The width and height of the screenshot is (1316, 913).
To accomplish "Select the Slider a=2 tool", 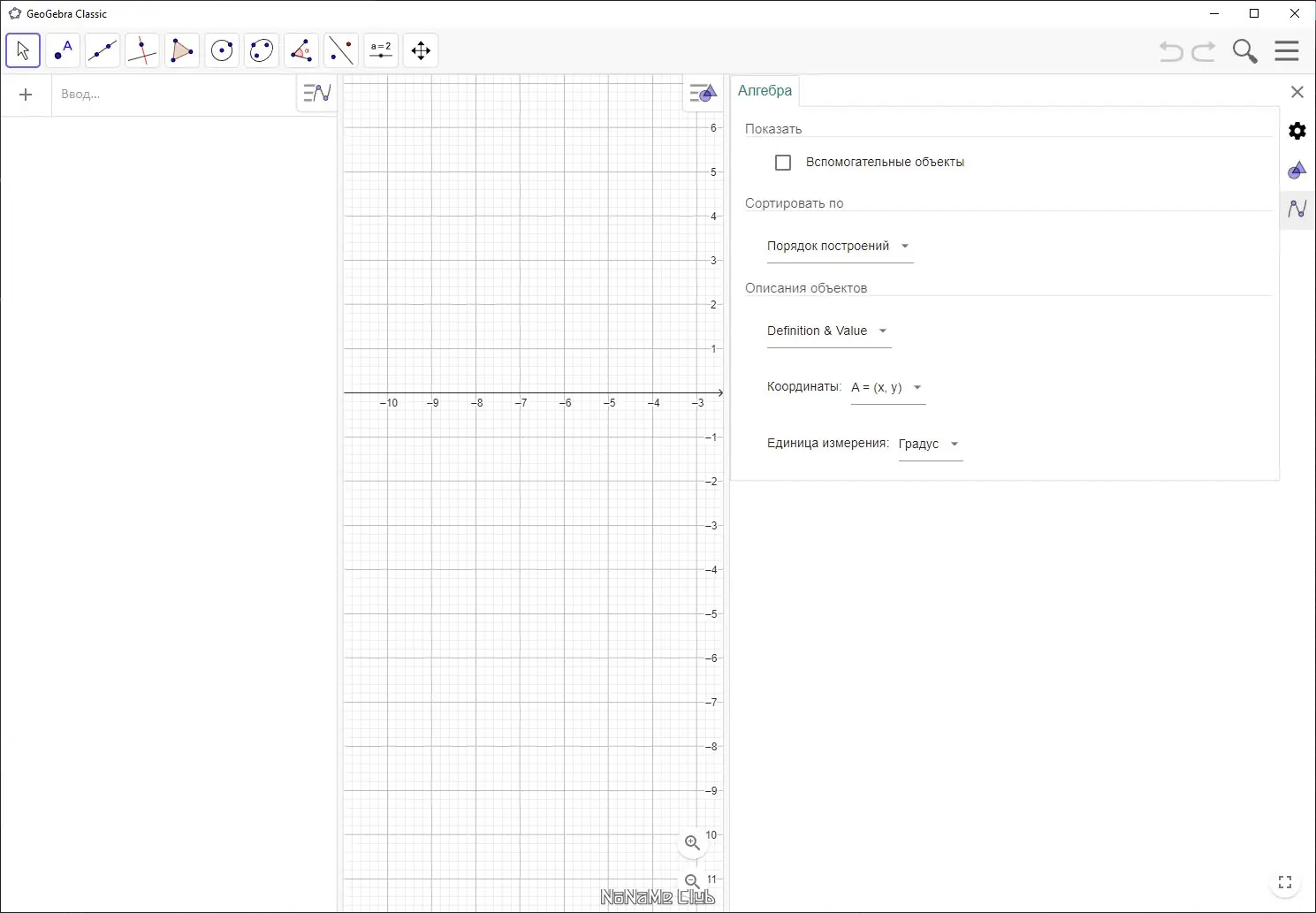I will click(381, 50).
